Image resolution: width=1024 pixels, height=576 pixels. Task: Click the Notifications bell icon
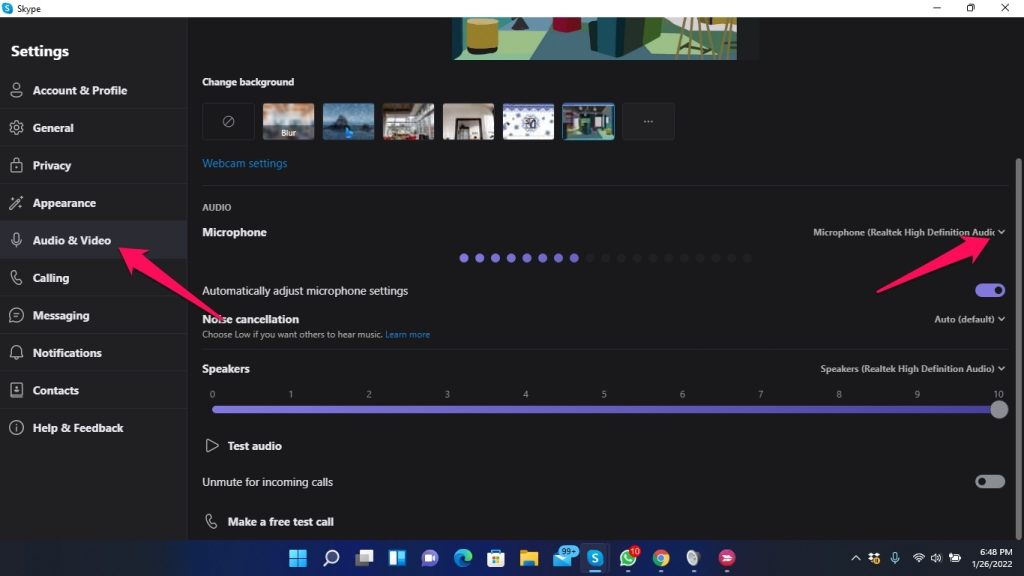pyautogui.click(x=16, y=353)
